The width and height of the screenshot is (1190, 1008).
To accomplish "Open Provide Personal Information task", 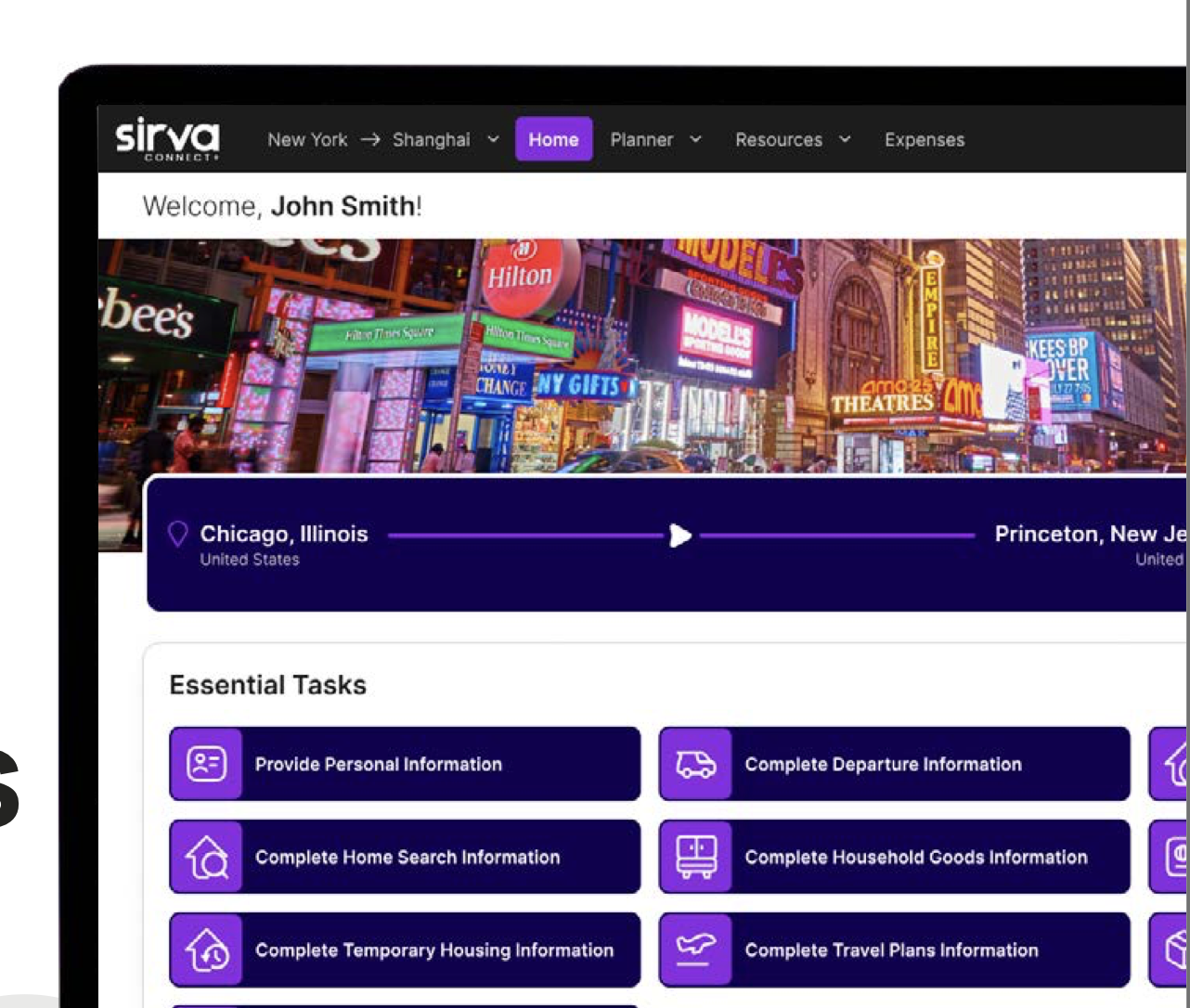I will [x=405, y=764].
